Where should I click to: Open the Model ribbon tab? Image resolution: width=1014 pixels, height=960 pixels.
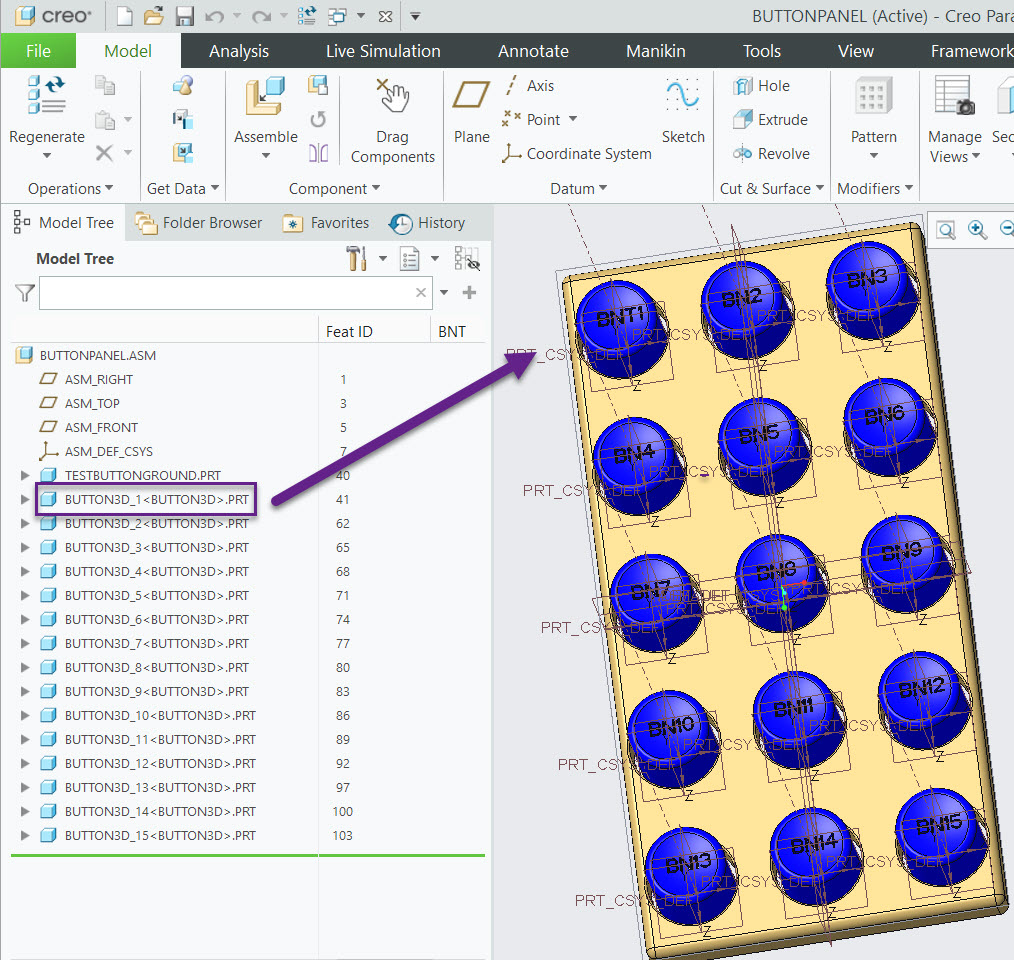click(x=130, y=50)
